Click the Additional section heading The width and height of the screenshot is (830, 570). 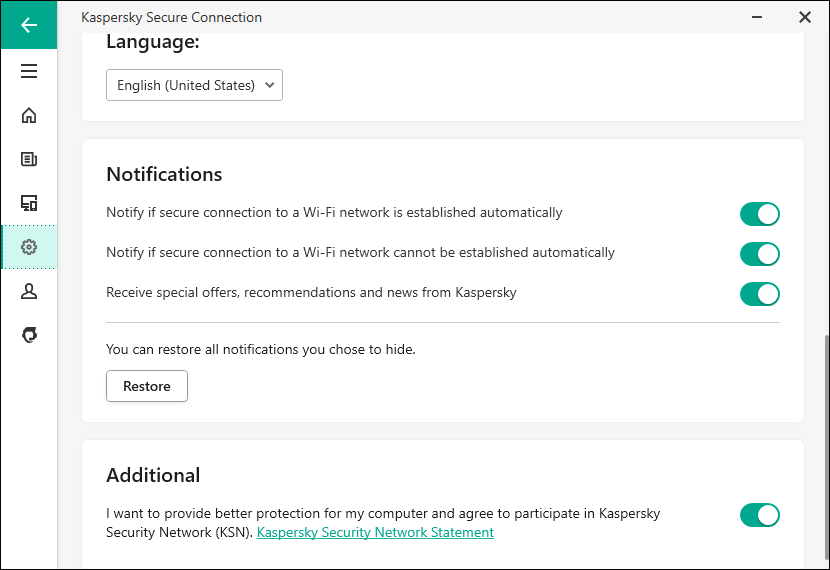point(153,475)
